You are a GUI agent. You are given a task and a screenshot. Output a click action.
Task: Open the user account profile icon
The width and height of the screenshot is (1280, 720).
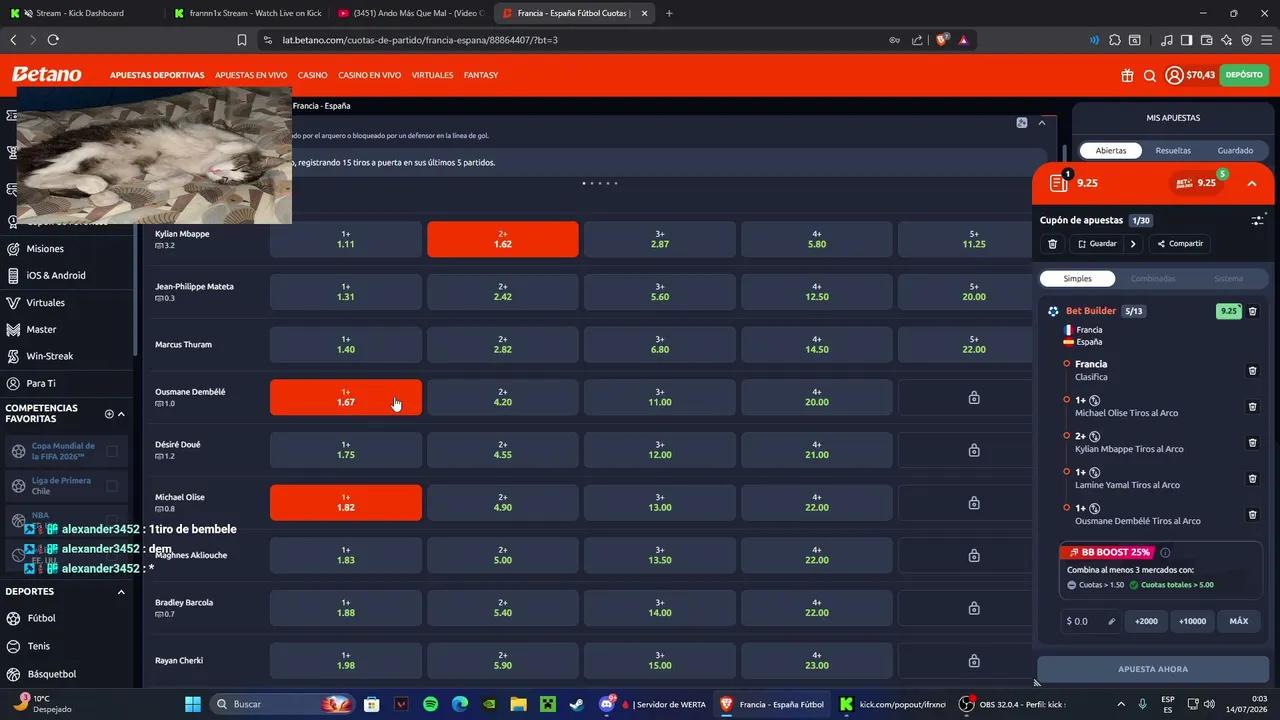click(1174, 75)
